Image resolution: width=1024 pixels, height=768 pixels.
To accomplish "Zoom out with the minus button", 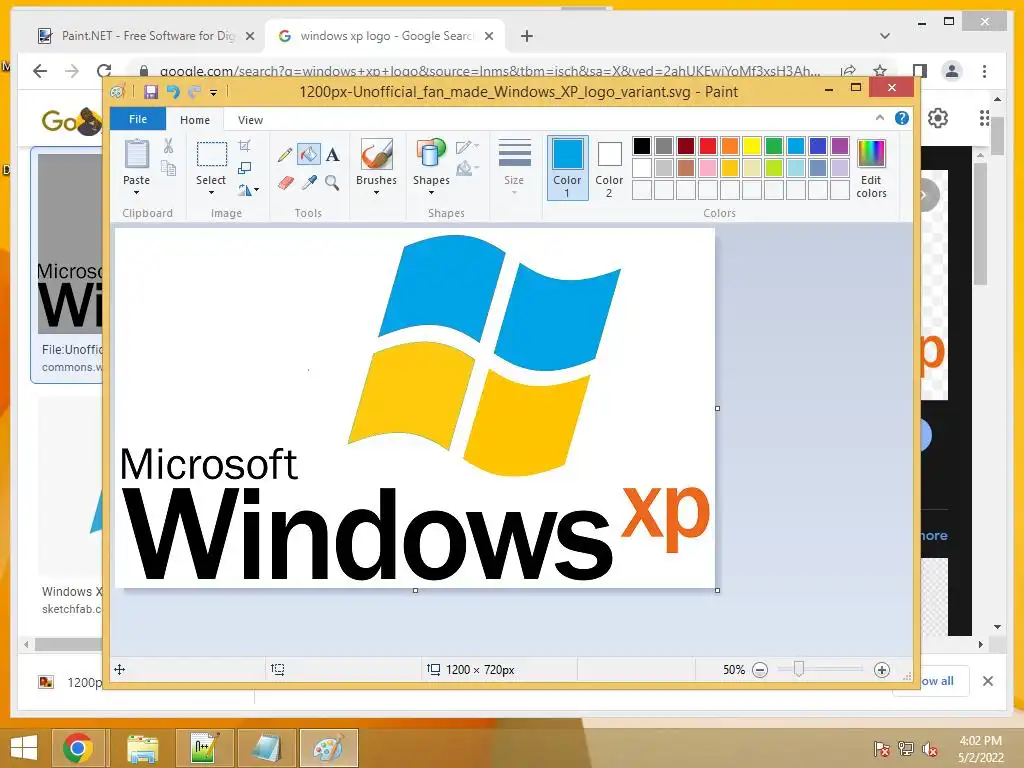I will [760, 670].
